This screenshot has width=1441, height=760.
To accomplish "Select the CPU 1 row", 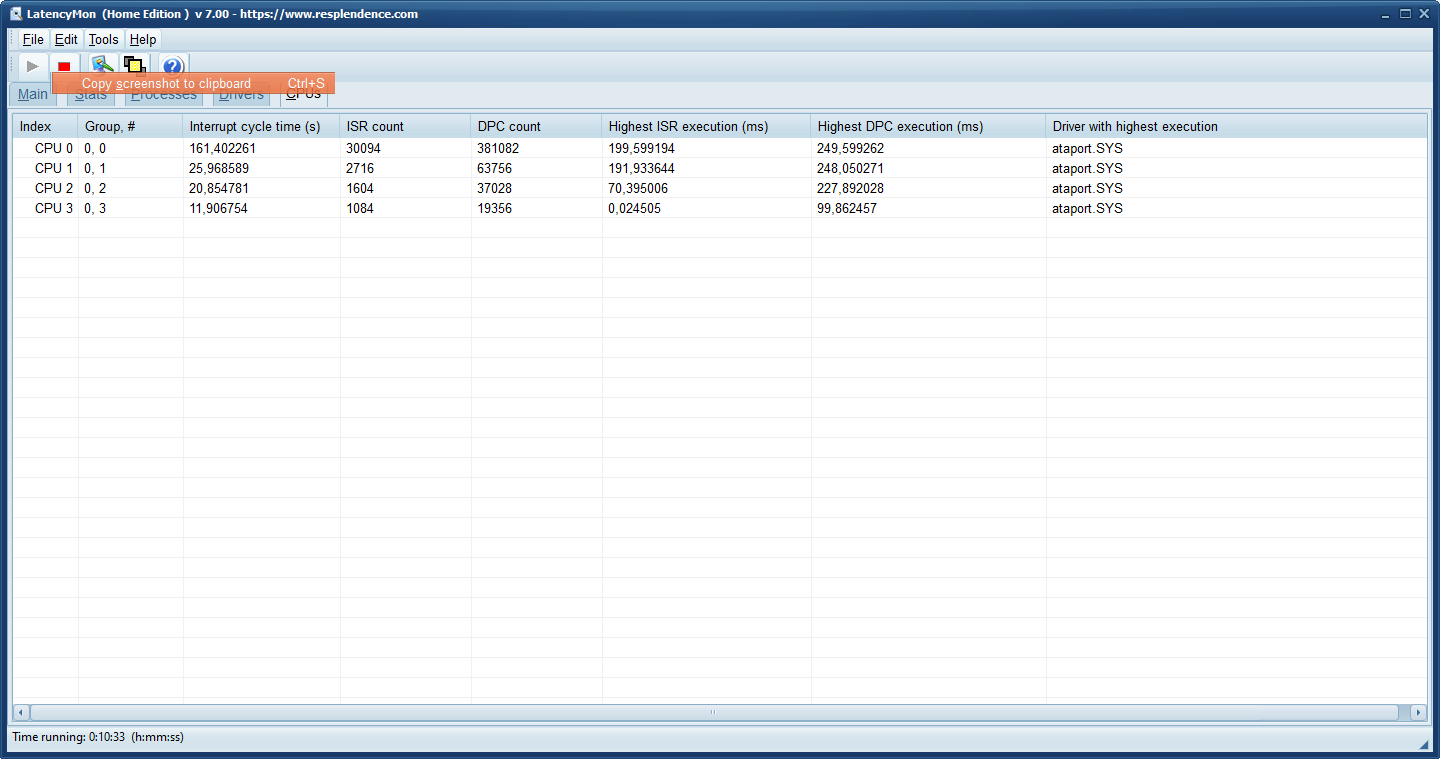I will pos(720,168).
